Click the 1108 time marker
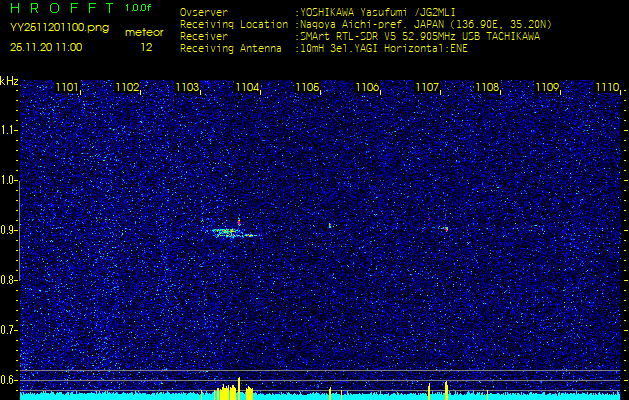 click(x=487, y=87)
